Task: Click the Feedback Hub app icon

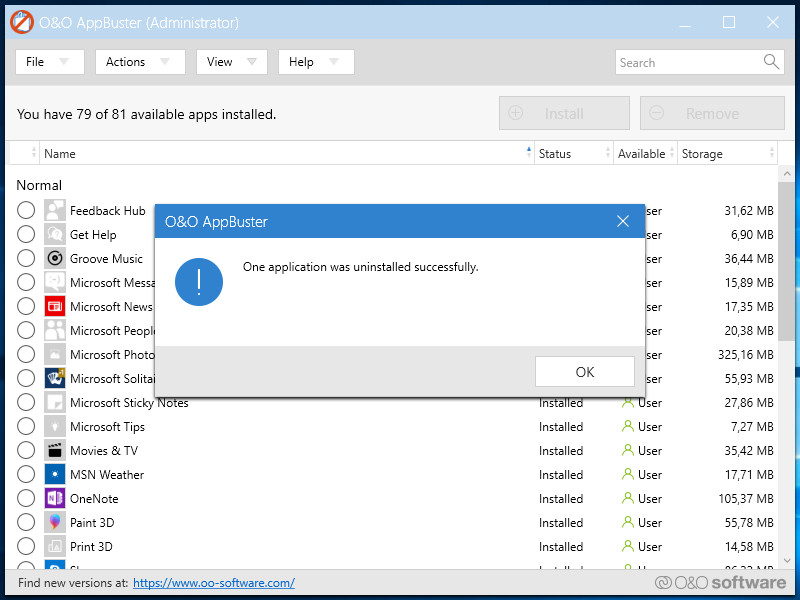Action: (55, 210)
